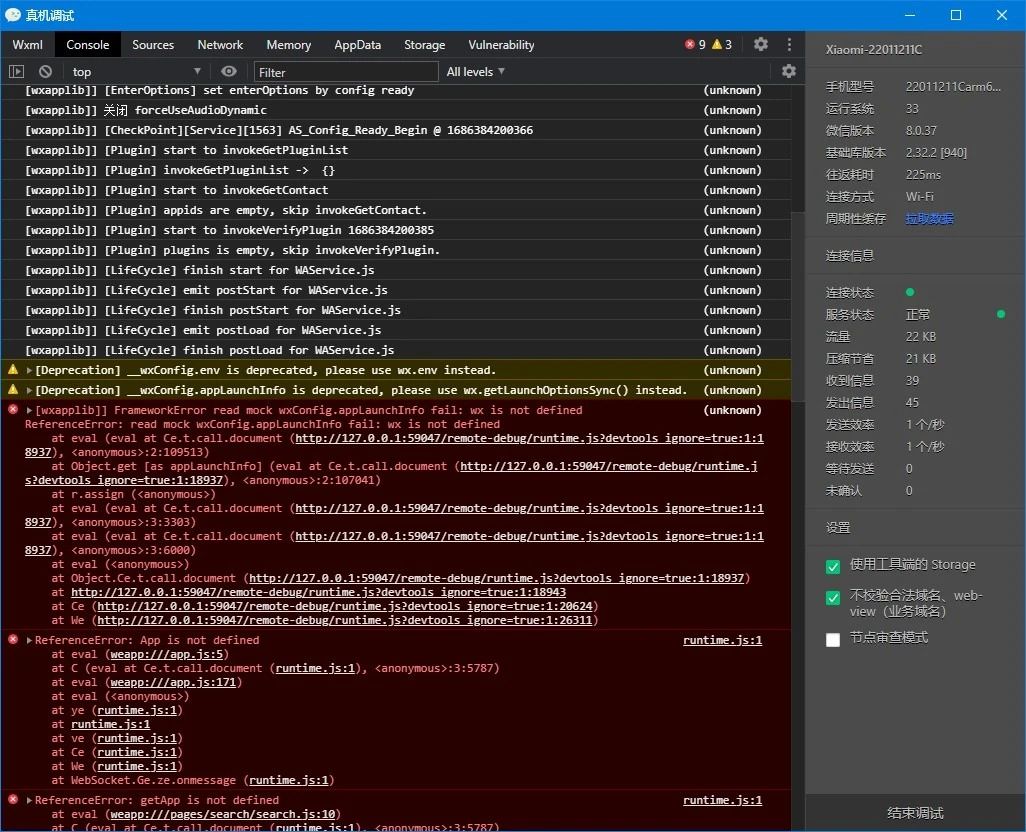
Task: Open the Sources tab
Action: [153, 44]
